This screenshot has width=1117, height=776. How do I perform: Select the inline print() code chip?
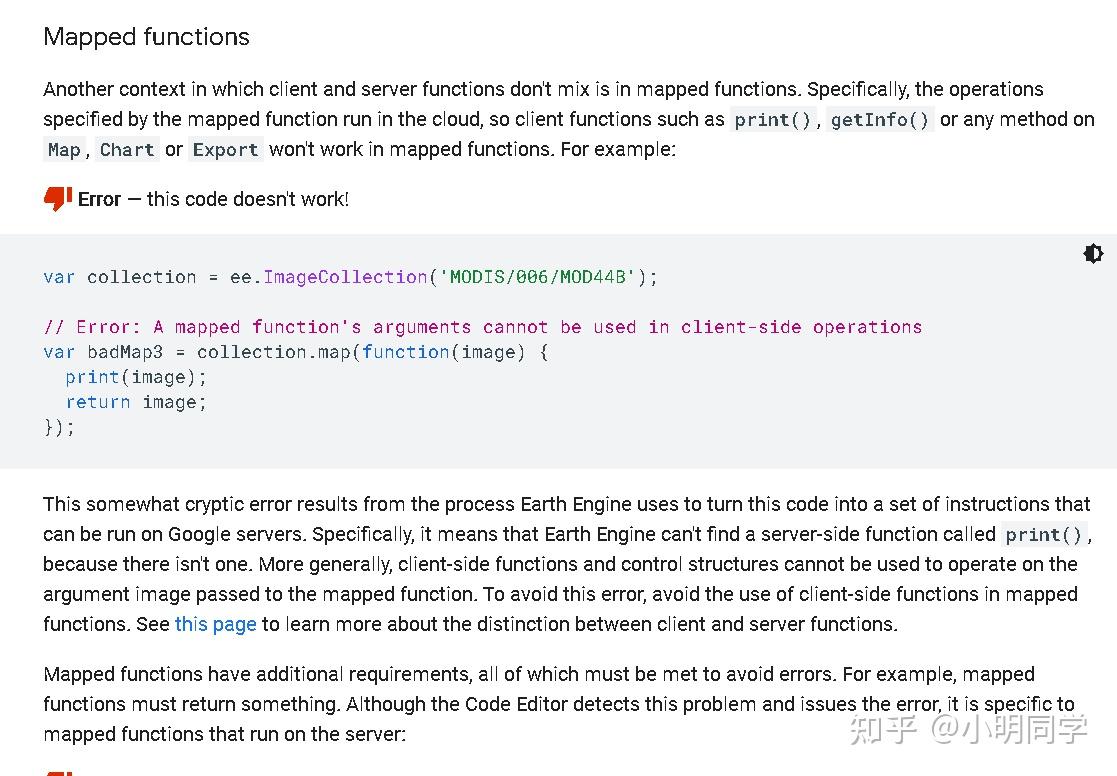click(x=772, y=119)
